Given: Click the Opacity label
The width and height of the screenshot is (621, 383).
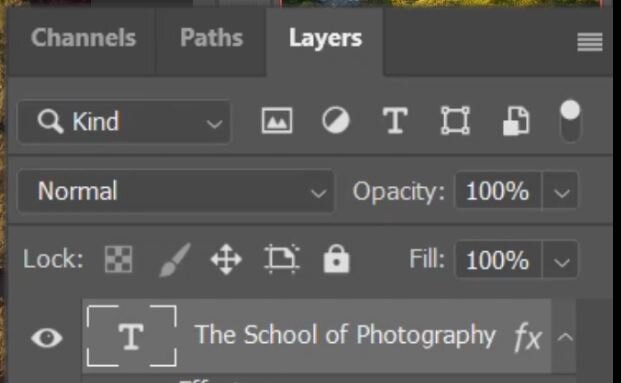Looking at the screenshot, I should click(398, 192).
